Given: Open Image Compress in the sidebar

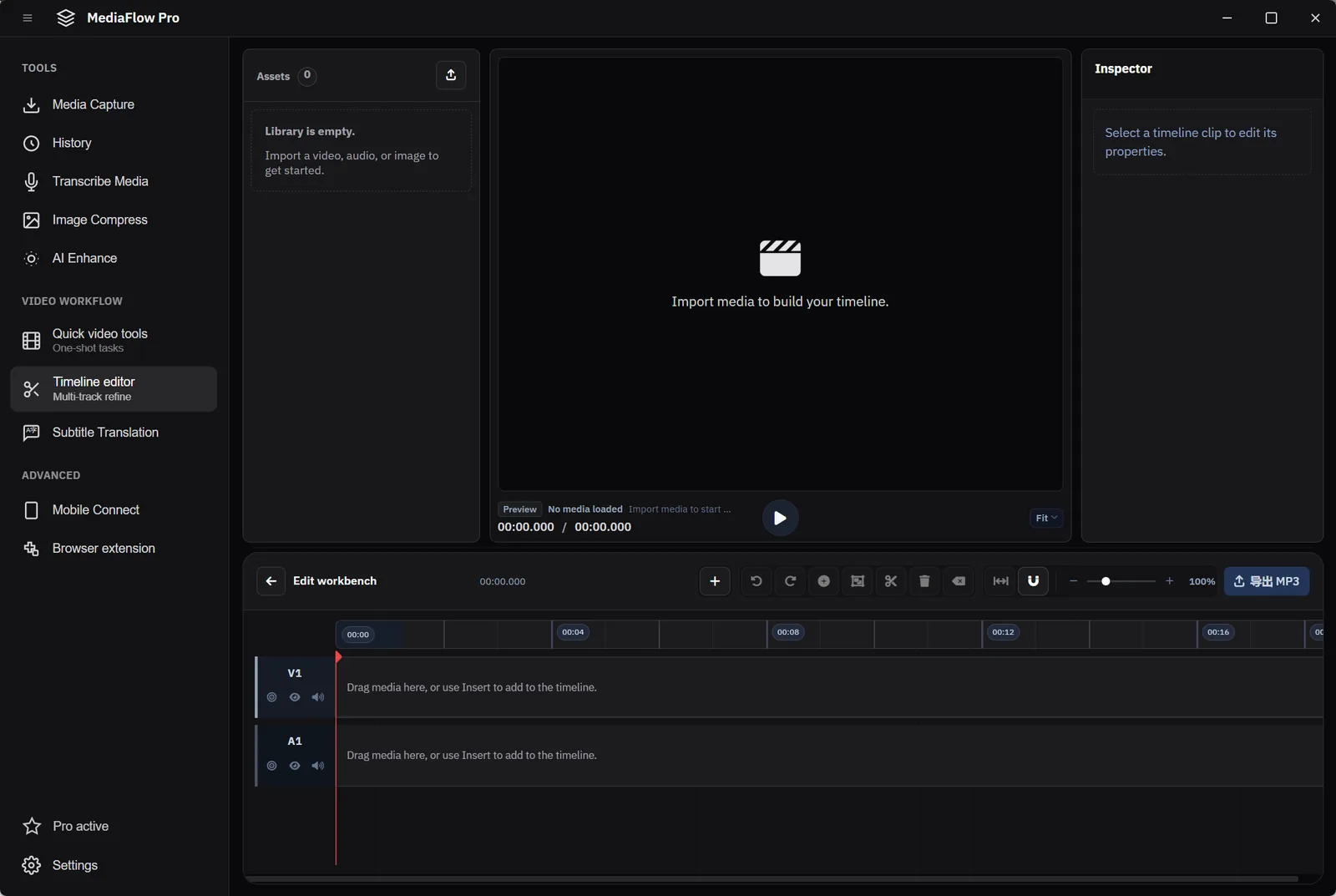Looking at the screenshot, I should click(114, 220).
